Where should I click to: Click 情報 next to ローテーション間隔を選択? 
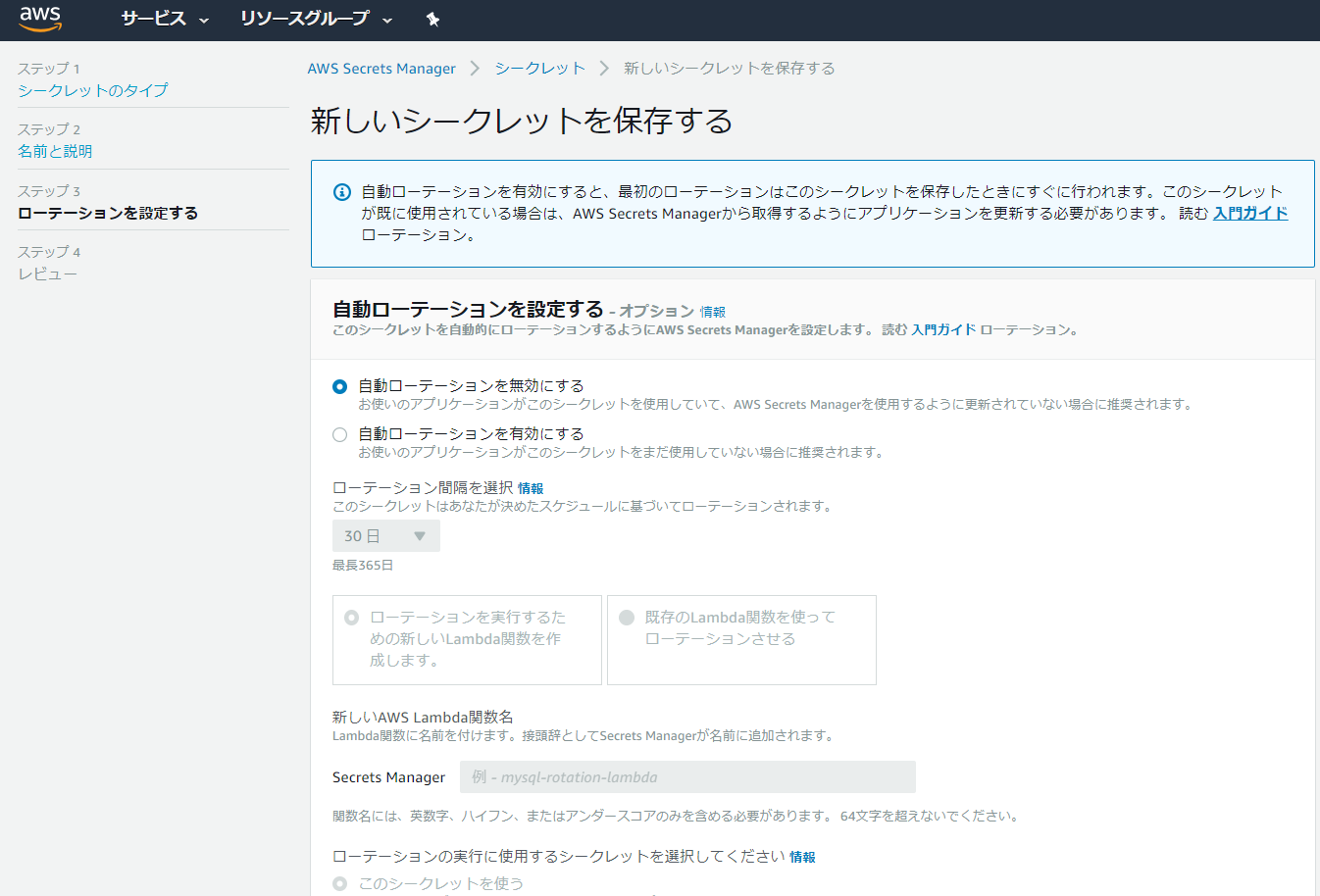pyautogui.click(x=533, y=487)
